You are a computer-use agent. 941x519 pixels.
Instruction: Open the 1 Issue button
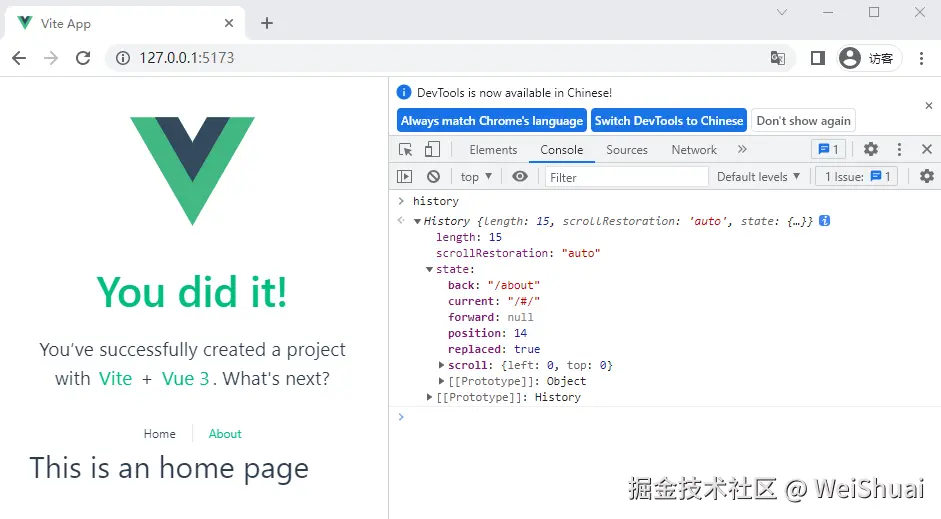pos(856,176)
